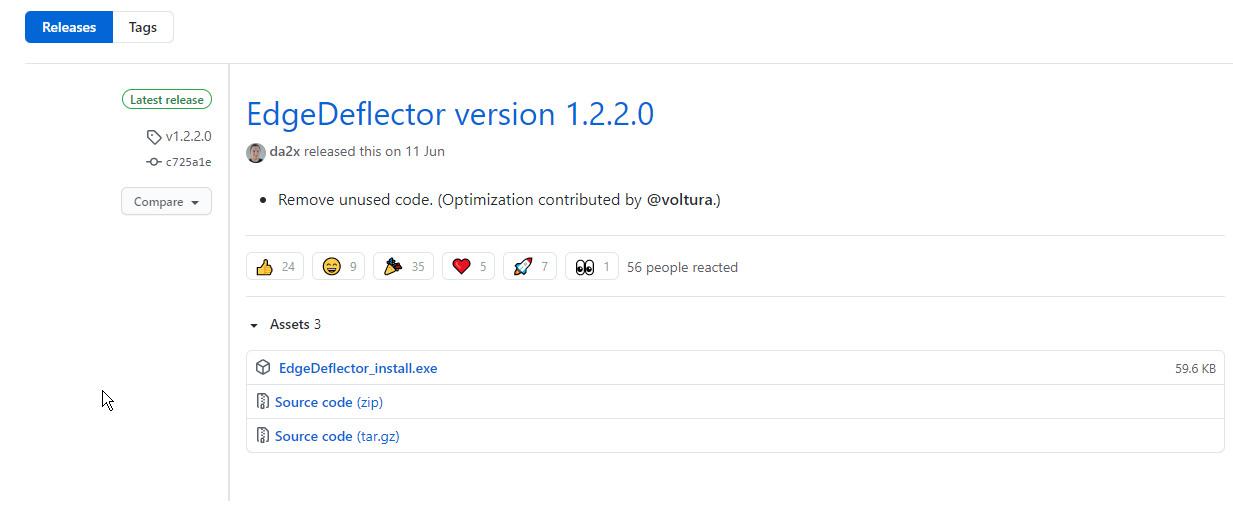1233x513 pixels.
Task: Click the commit icon beside c725a1e
Action: [x=154, y=162]
